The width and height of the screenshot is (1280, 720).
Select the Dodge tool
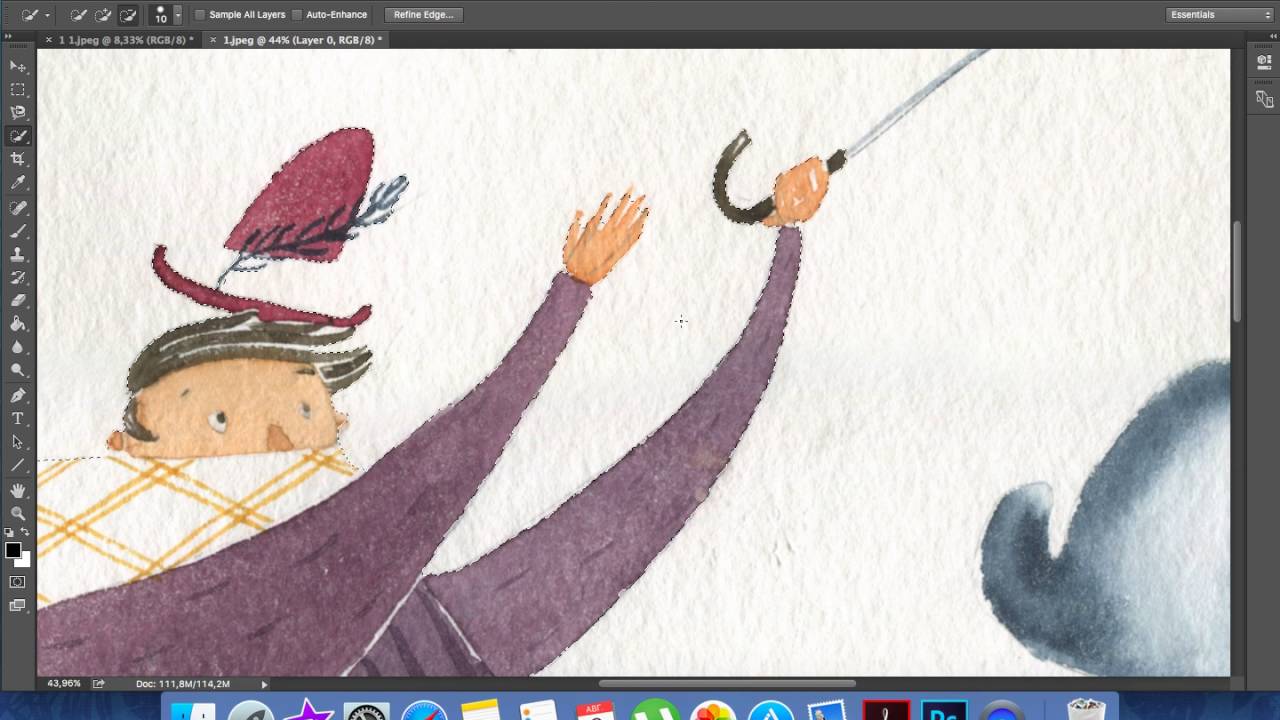click(x=18, y=370)
